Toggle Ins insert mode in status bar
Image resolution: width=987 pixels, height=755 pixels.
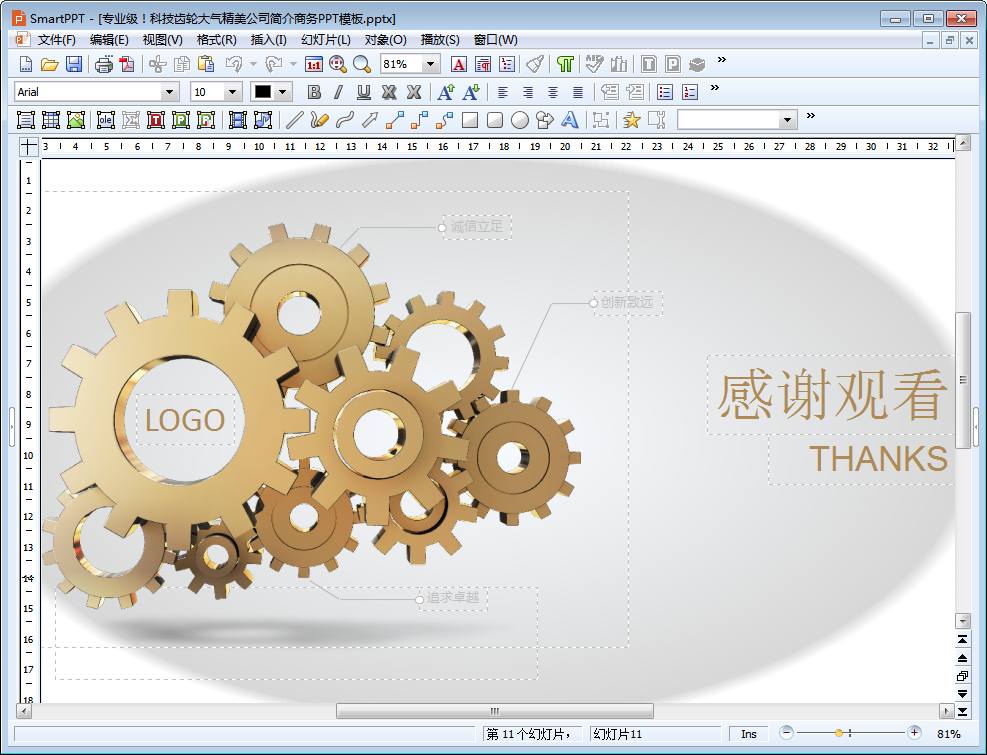coord(748,734)
